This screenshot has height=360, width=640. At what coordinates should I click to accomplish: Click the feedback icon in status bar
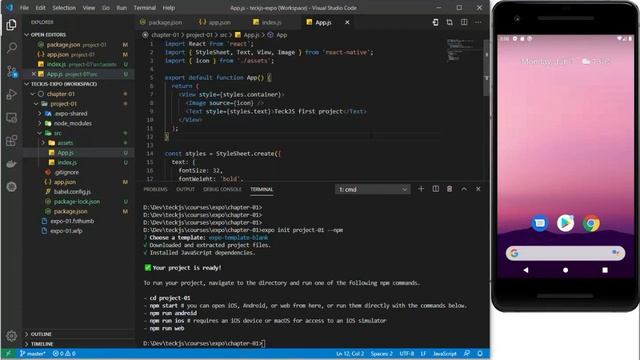pyautogui.click(x=467, y=353)
